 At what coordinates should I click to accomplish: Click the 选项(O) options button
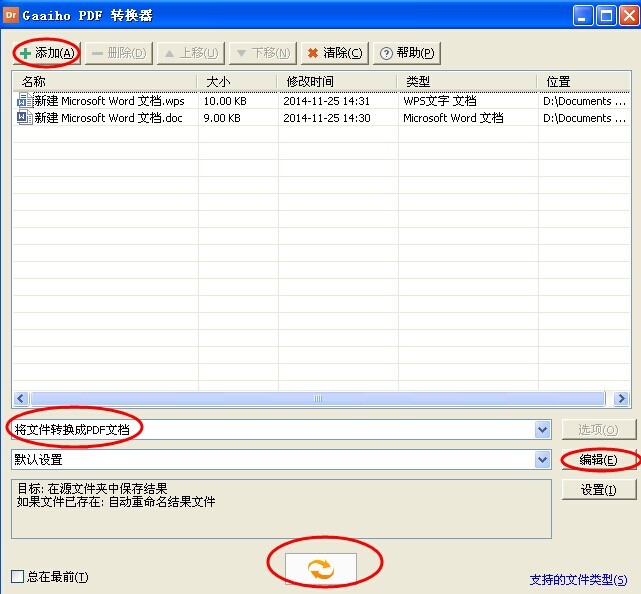[599, 430]
